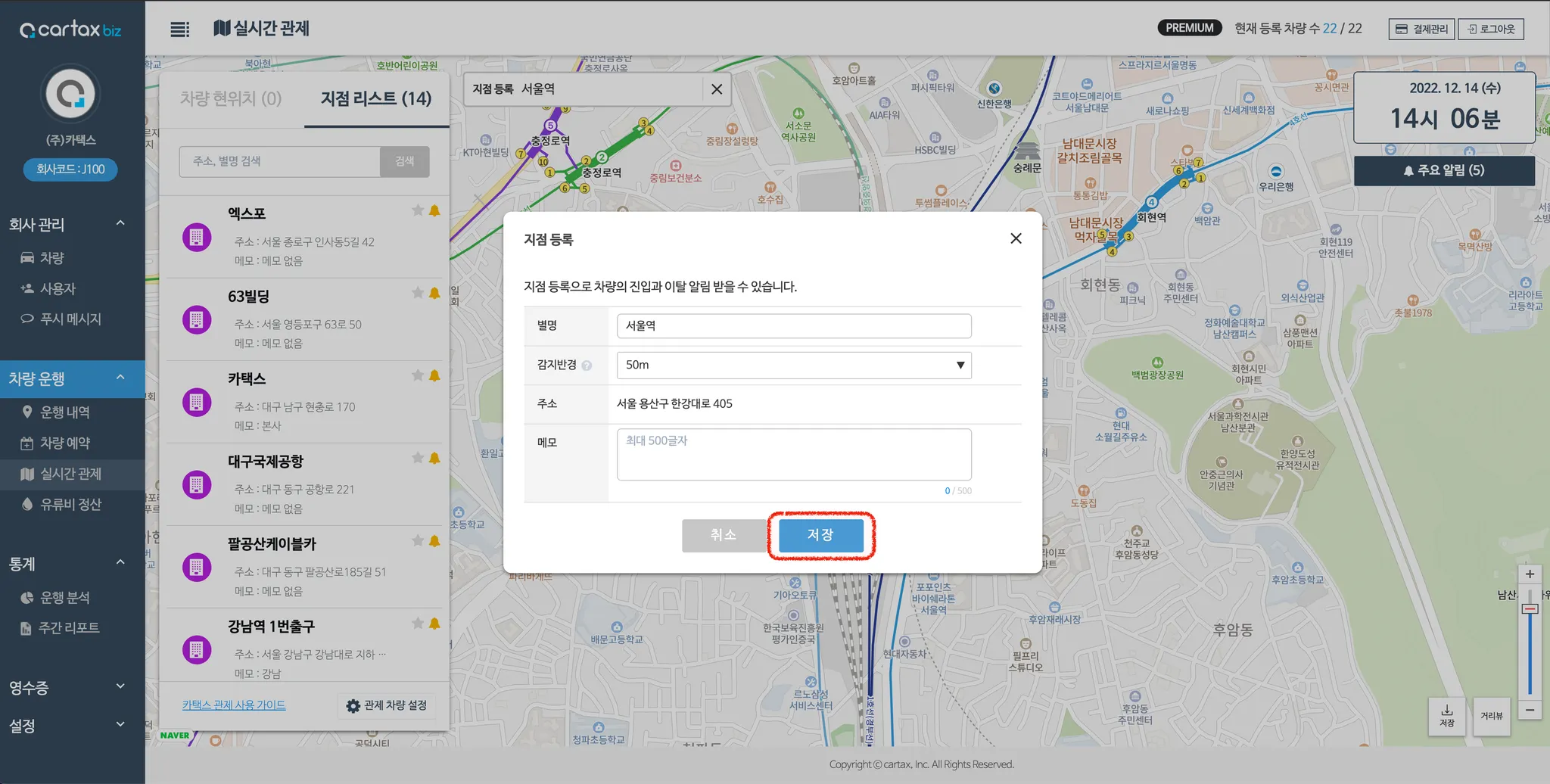Click the 대구국제공항 building icon
This screenshot has height=784, width=1550.
click(197, 485)
